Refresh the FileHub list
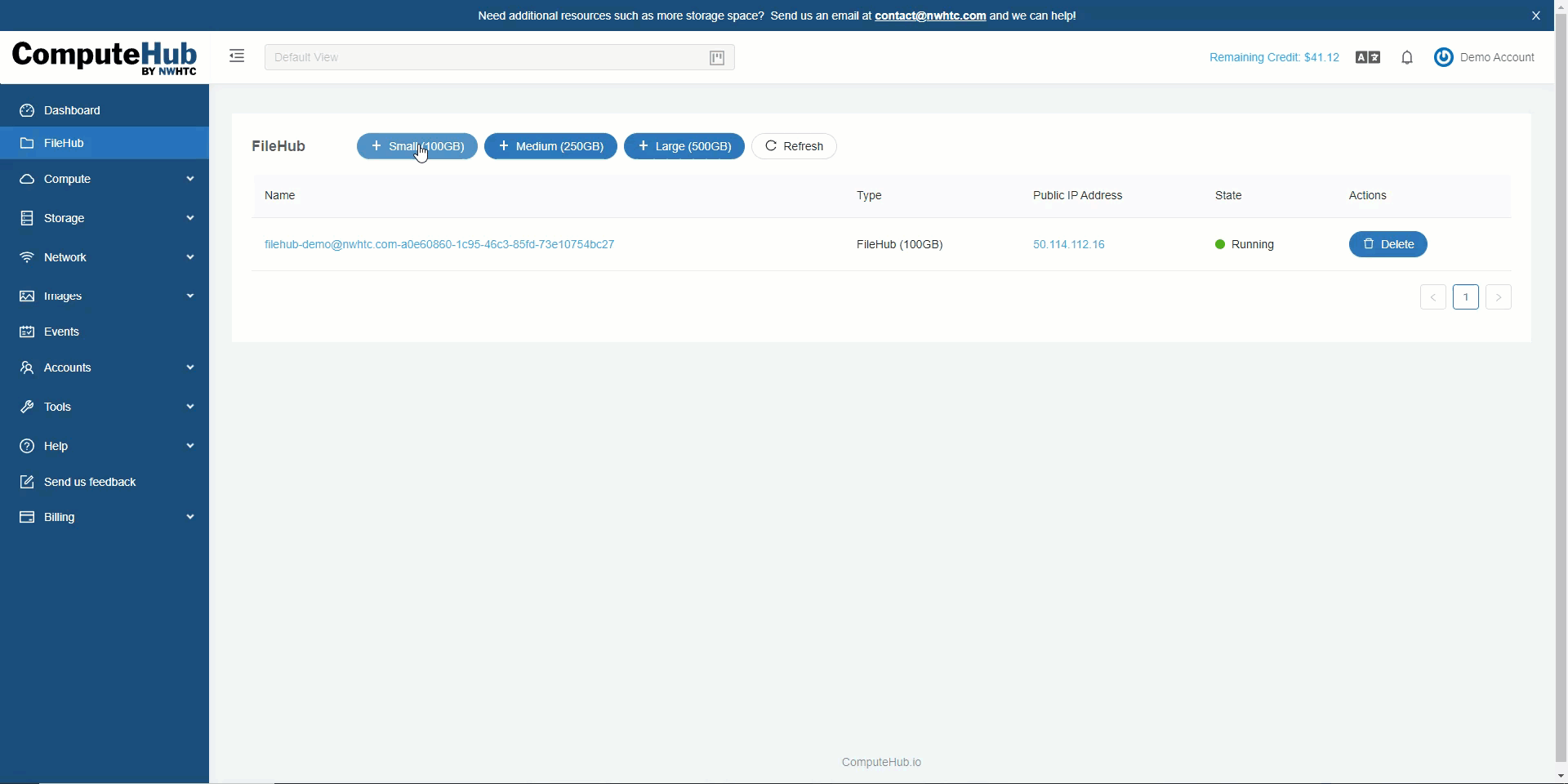The image size is (1568, 784). [794, 146]
